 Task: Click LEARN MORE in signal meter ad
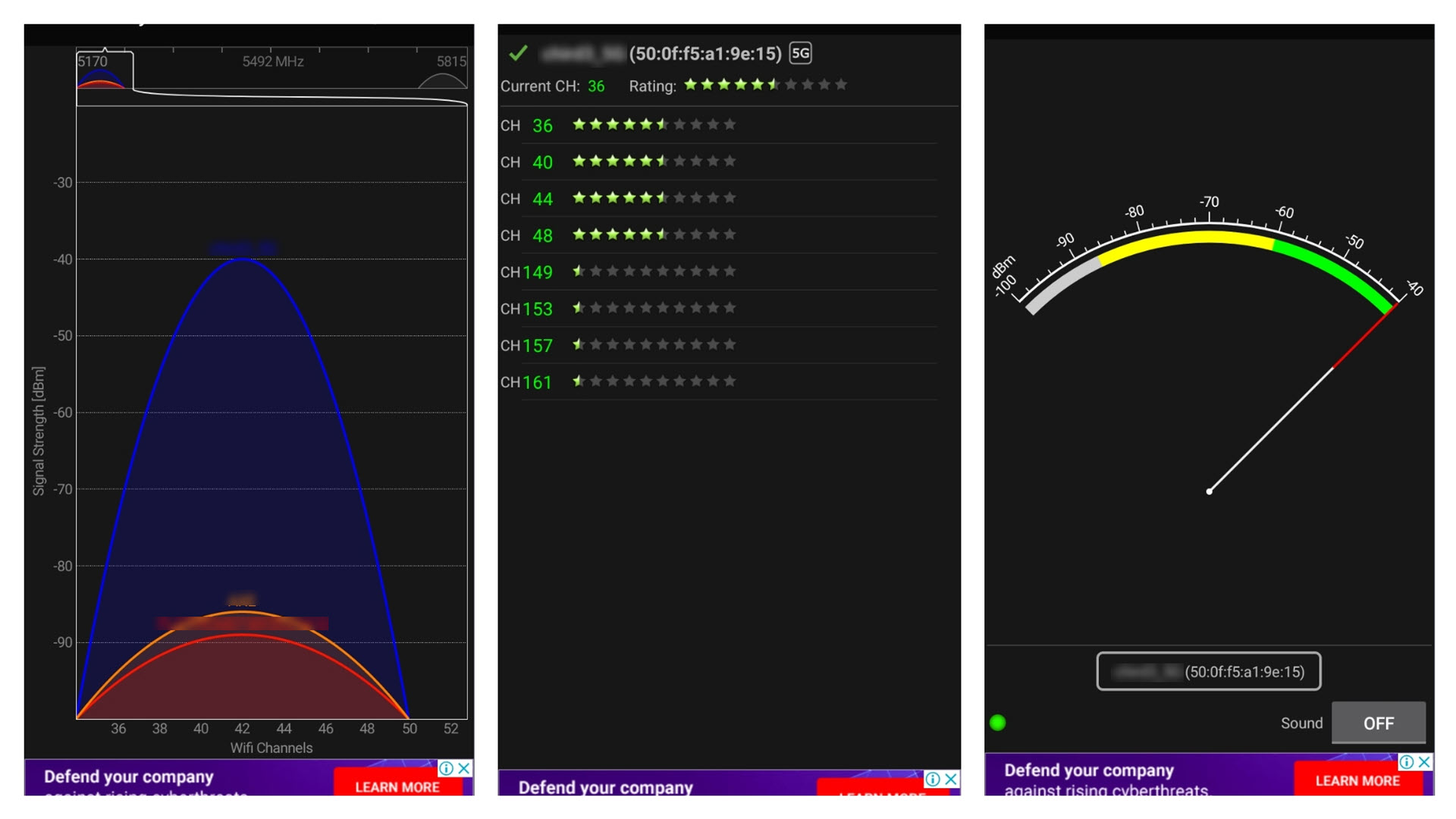[1357, 780]
